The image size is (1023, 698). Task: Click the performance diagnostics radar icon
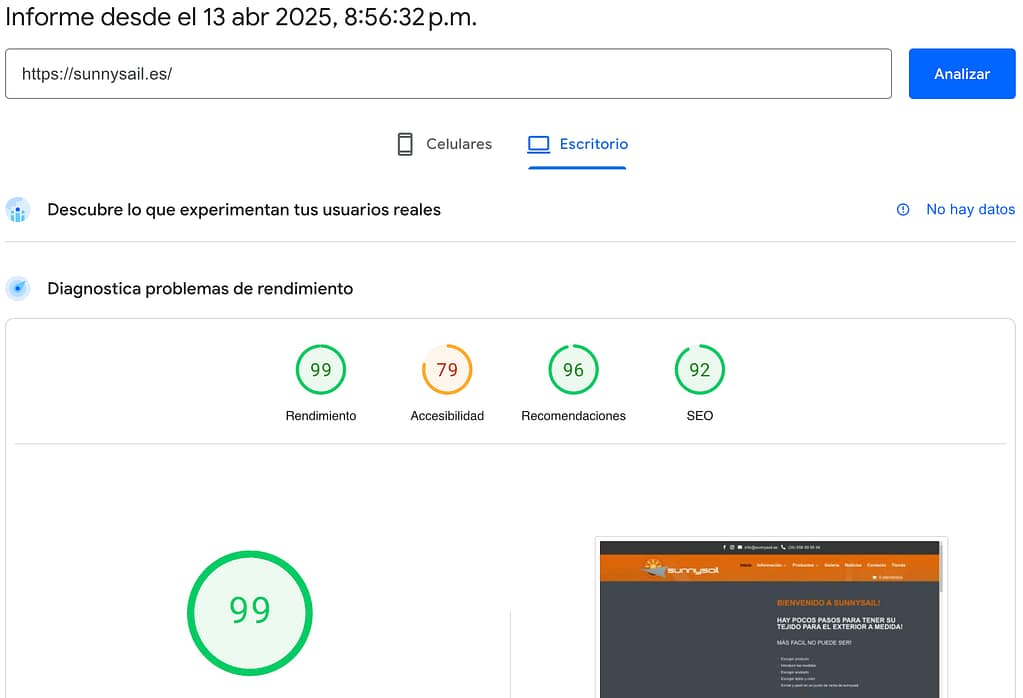point(18,289)
